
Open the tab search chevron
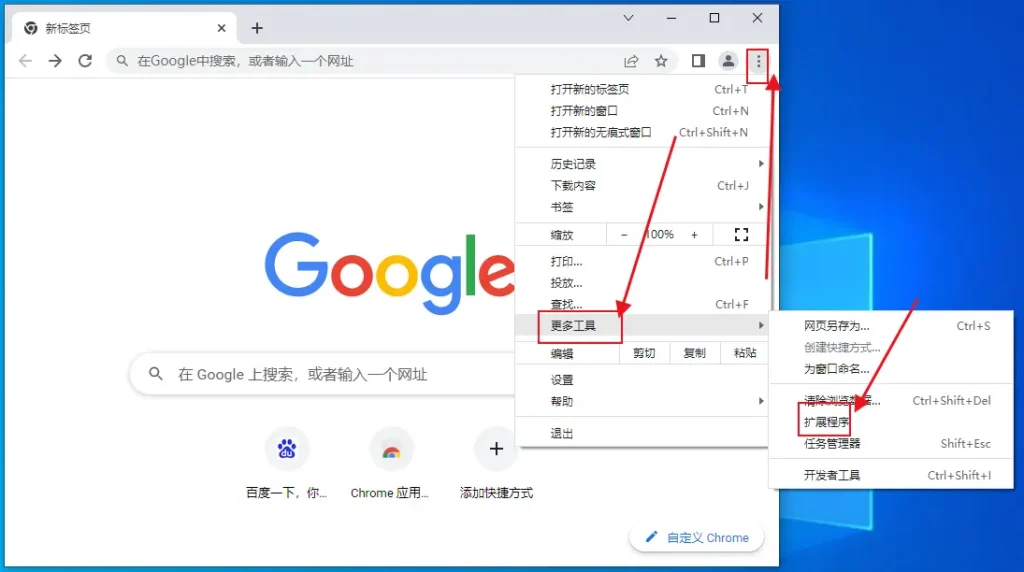[x=628, y=18]
